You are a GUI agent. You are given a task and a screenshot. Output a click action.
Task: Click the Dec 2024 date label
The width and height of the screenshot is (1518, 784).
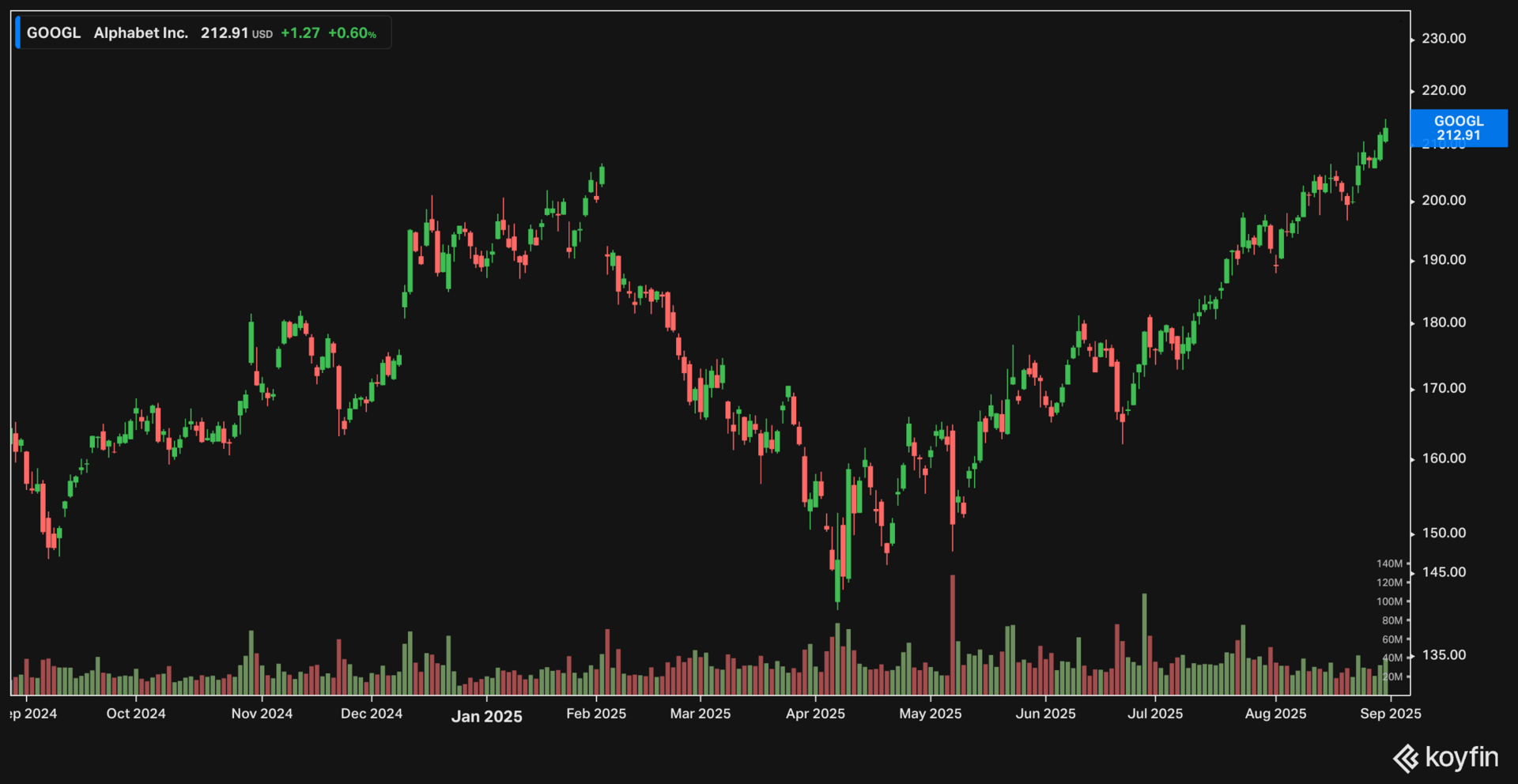click(372, 714)
